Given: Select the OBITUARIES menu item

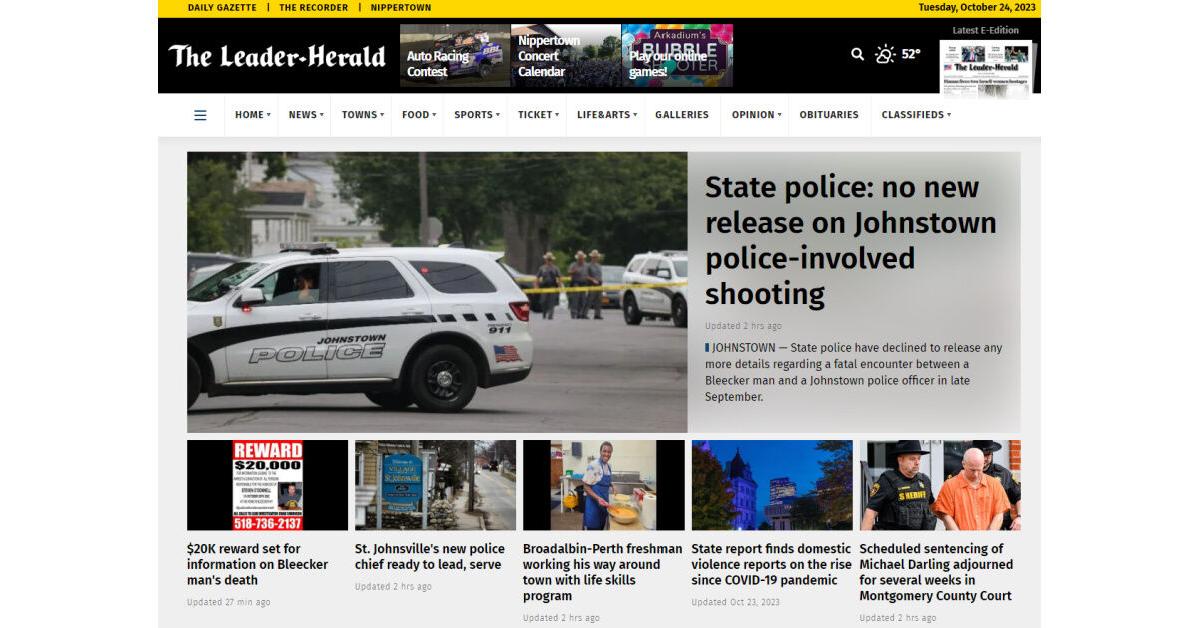Looking at the screenshot, I should coord(829,114).
